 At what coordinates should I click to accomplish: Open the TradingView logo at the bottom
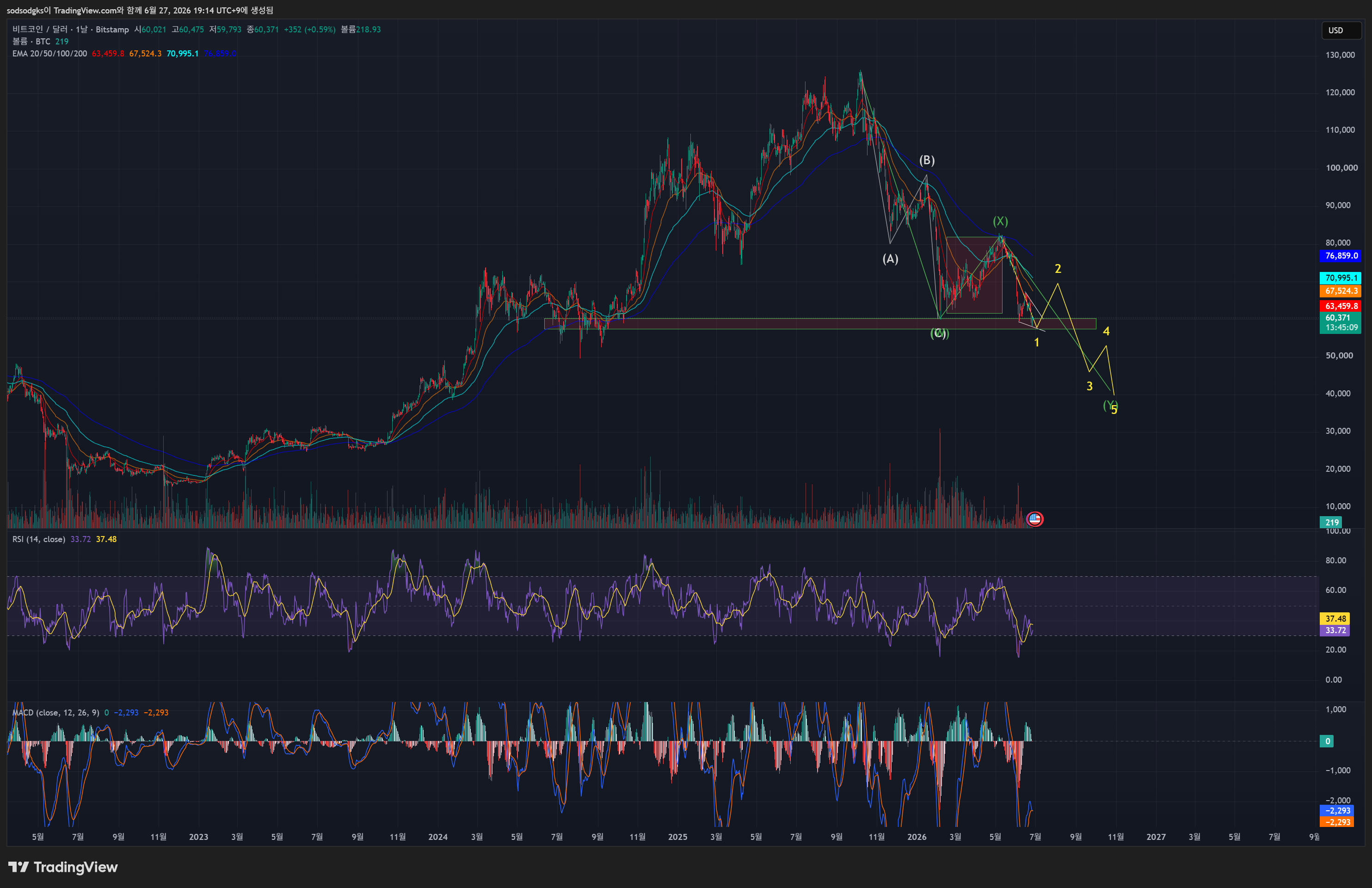click(x=63, y=867)
